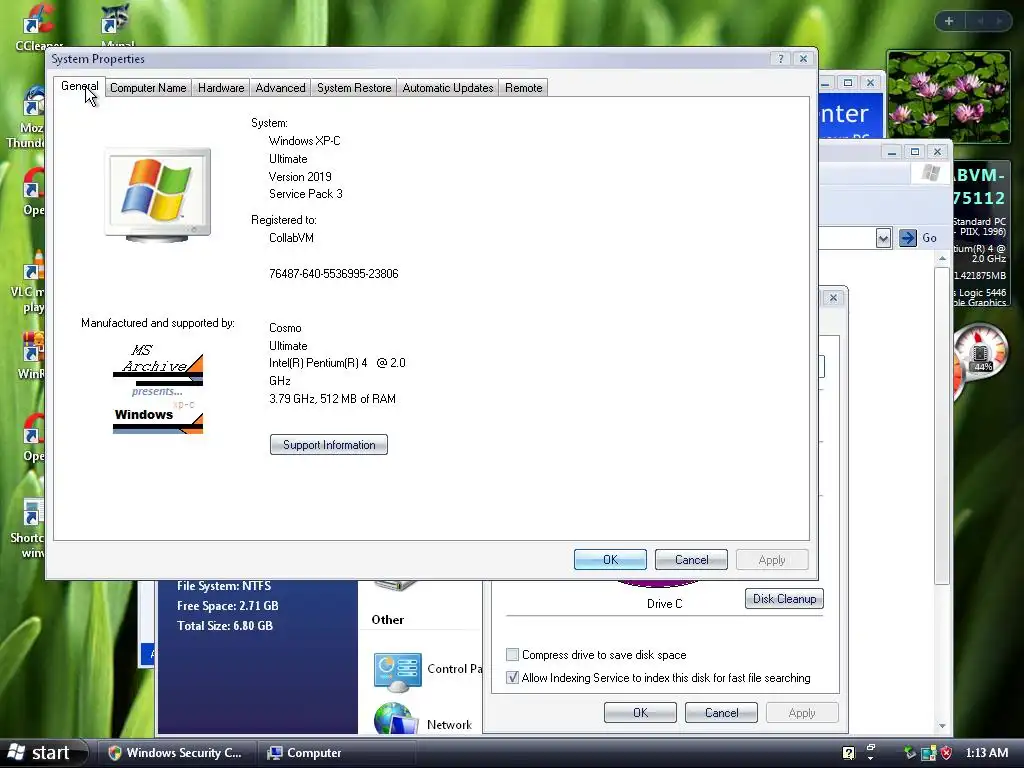Go to the Advanced tab
This screenshot has height=768, width=1024.
coord(280,88)
